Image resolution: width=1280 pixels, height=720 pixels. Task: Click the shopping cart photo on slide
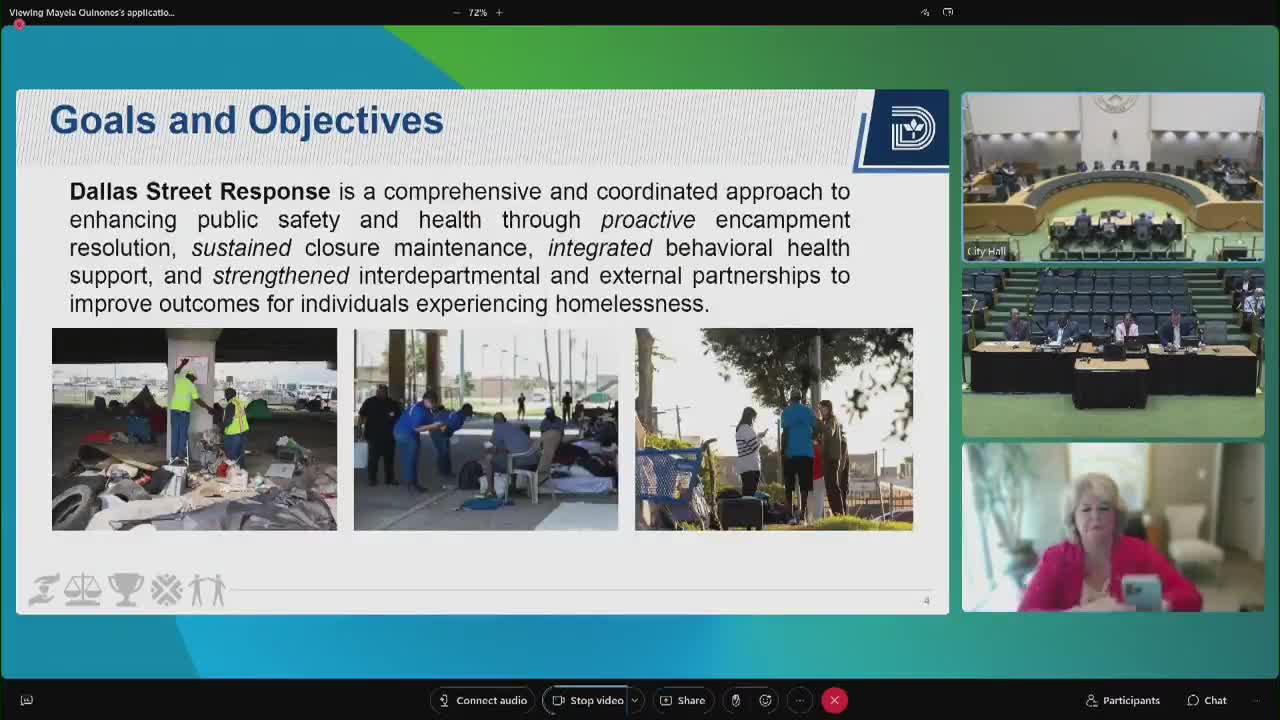click(774, 429)
